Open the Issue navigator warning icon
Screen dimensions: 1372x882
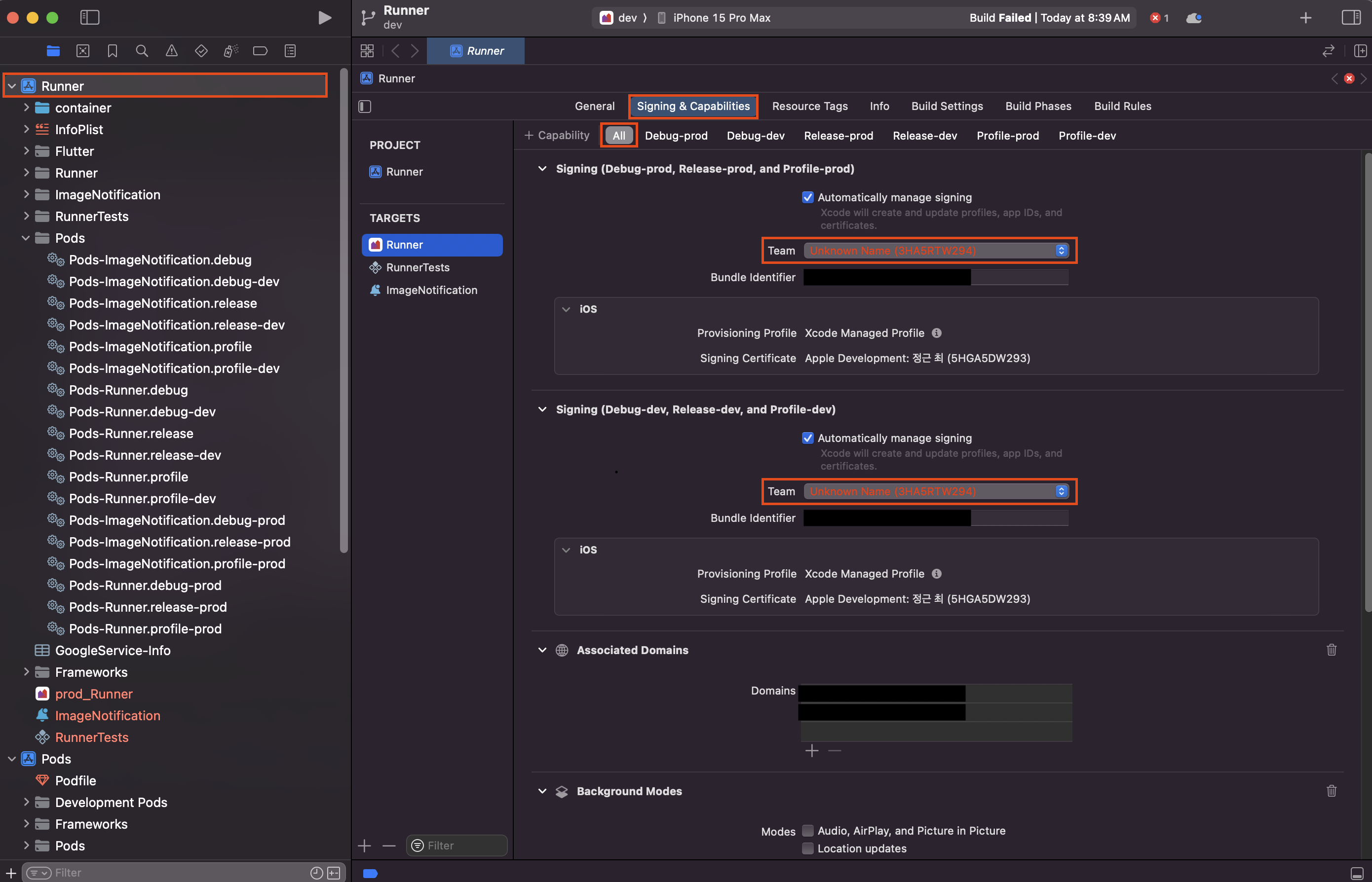(x=172, y=51)
